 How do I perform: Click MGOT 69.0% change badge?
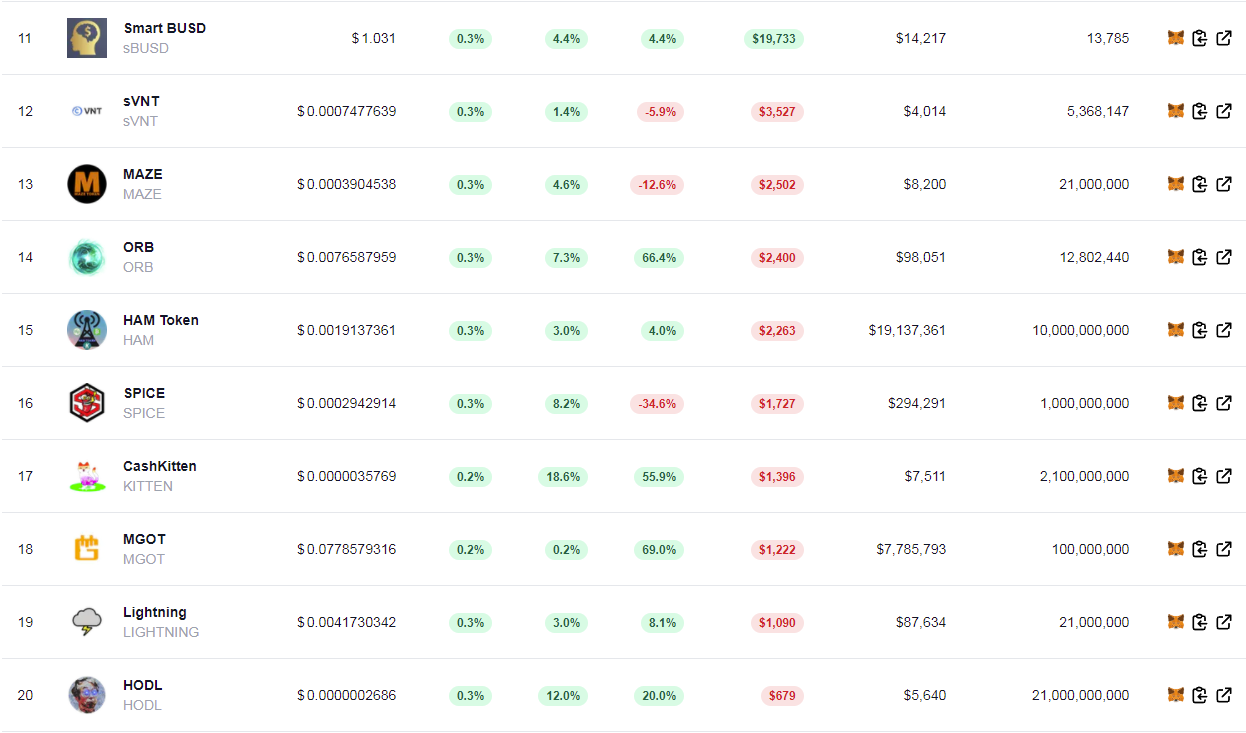pyautogui.click(x=659, y=549)
